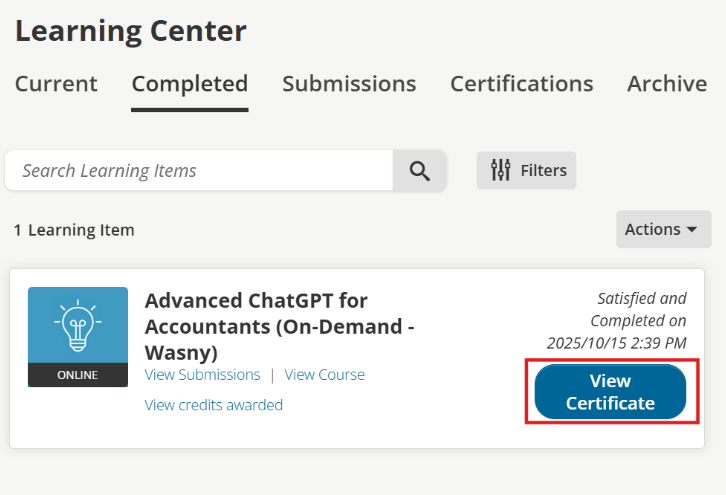This screenshot has width=726, height=495.
Task: Go to the Certifications tab
Action: pos(521,84)
